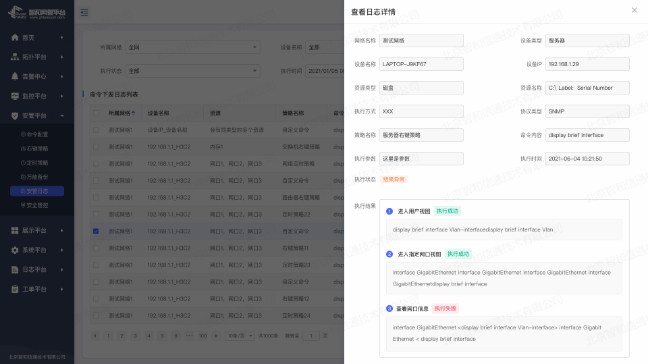This screenshot has width=648, height=364.
Task: Open the 执行状态 filter dropdown
Action: [193, 71]
